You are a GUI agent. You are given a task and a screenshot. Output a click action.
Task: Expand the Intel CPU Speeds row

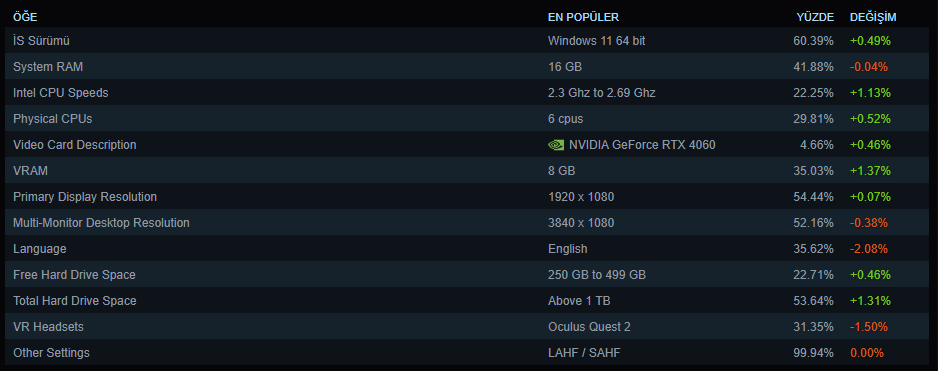tap(468, 93)
